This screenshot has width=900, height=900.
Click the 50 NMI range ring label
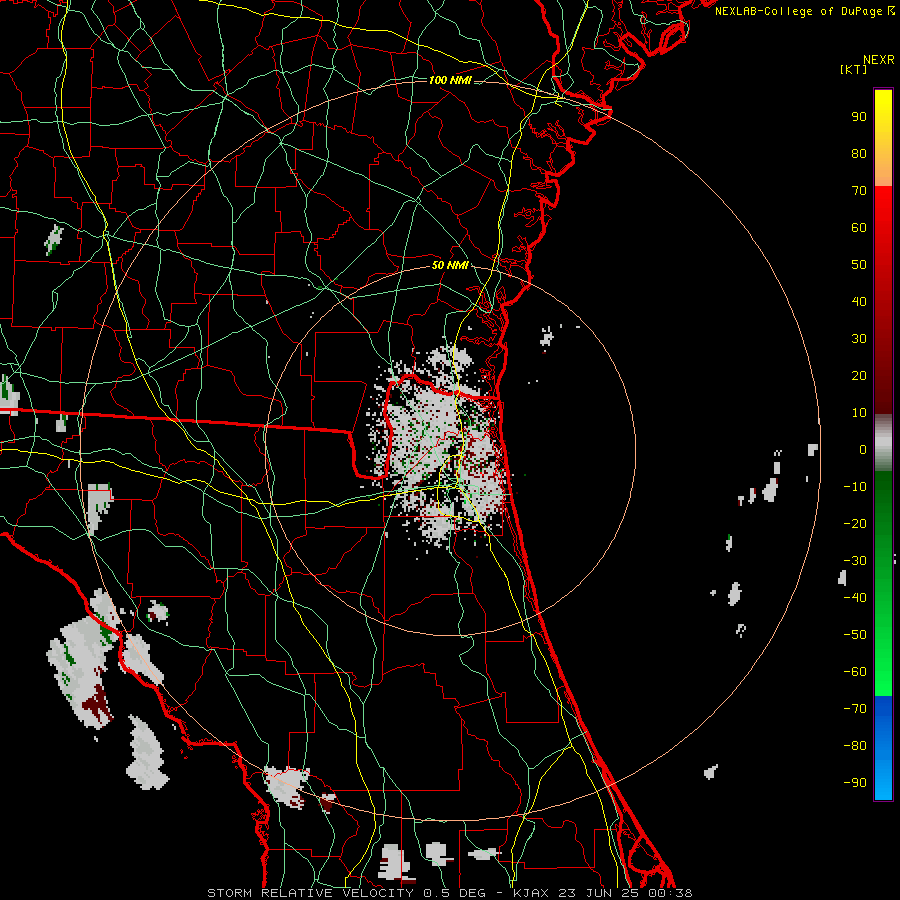pyautogui.click(x=450, y=265)
